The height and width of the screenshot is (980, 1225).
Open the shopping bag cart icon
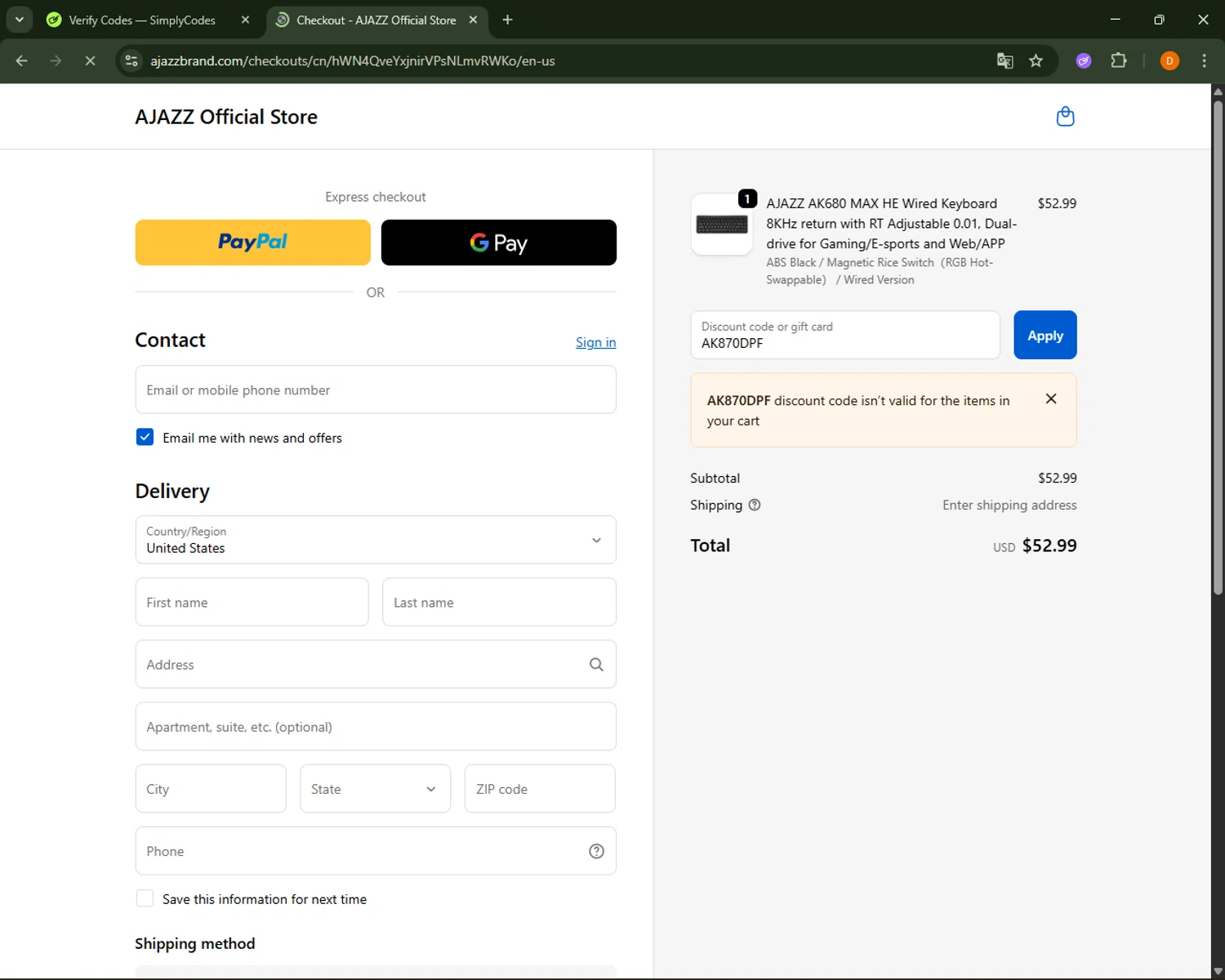point(1065,117)
